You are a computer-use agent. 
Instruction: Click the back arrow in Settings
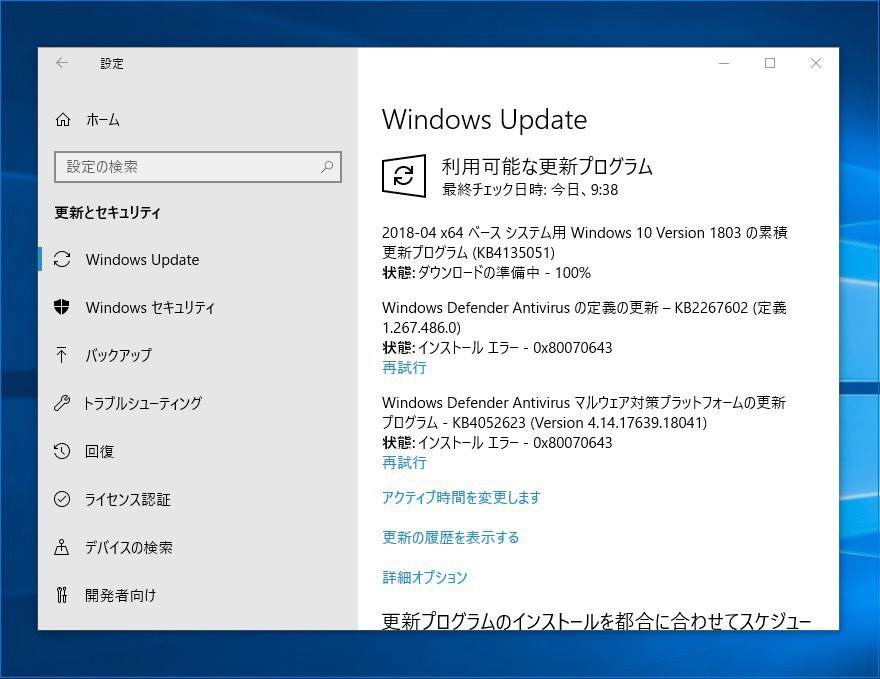coord(62,63)
